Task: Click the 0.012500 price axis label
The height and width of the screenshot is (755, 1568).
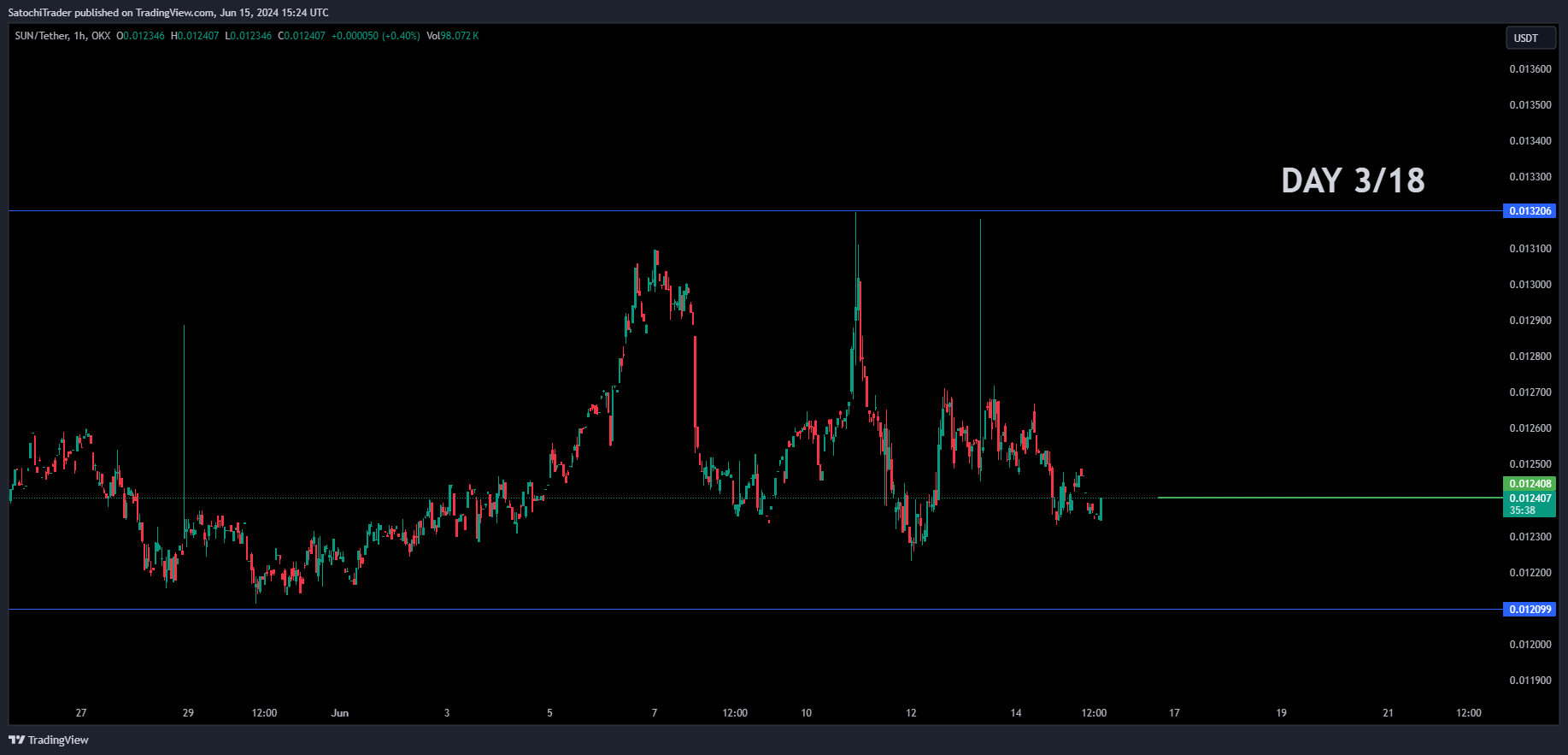Action: click(x=1530, y=464)
